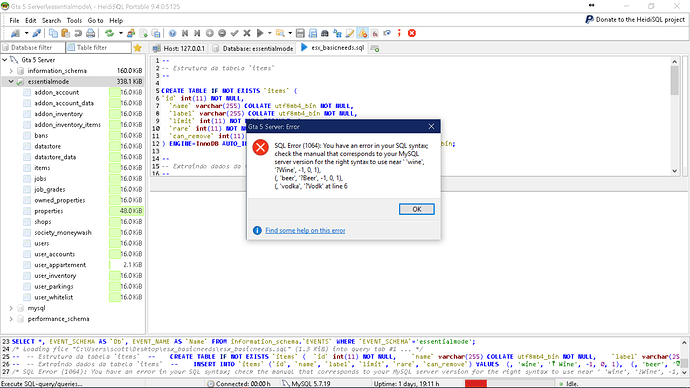Click the Cancel editing X toolbar icon

coord(247,33)
